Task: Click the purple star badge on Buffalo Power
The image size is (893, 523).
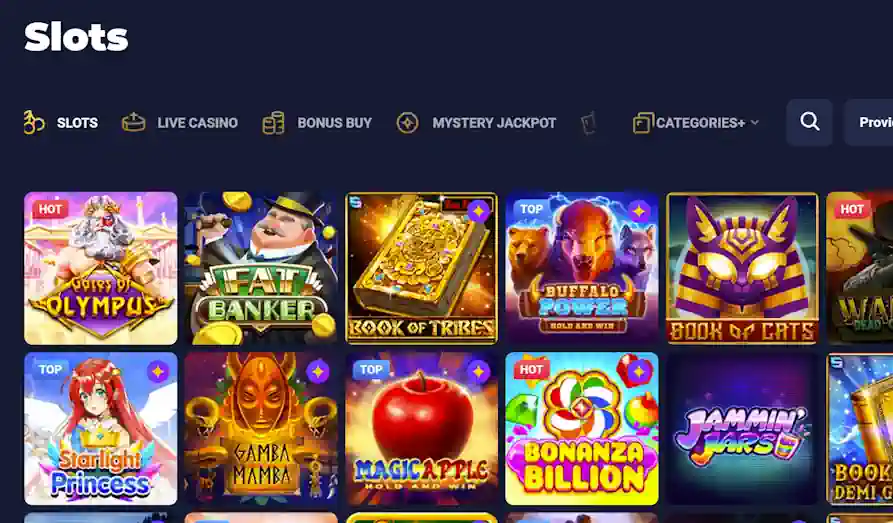Action: pos(639,211)
